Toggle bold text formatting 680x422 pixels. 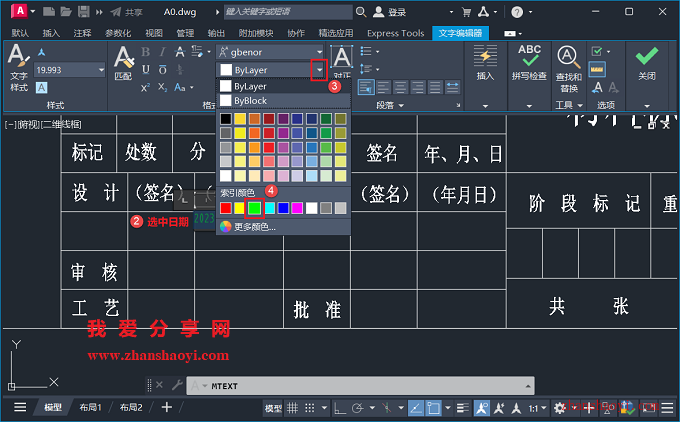coord(145,52)
